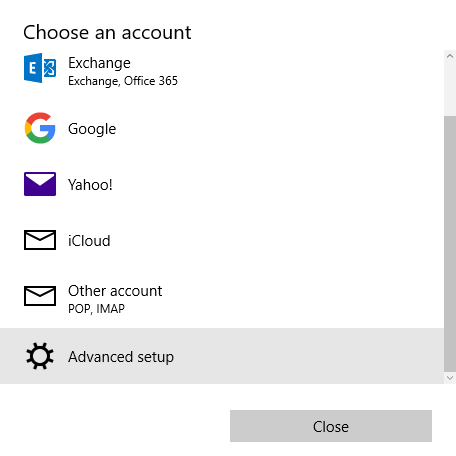Select the Yahoo! account option

(x=90, y=185)
